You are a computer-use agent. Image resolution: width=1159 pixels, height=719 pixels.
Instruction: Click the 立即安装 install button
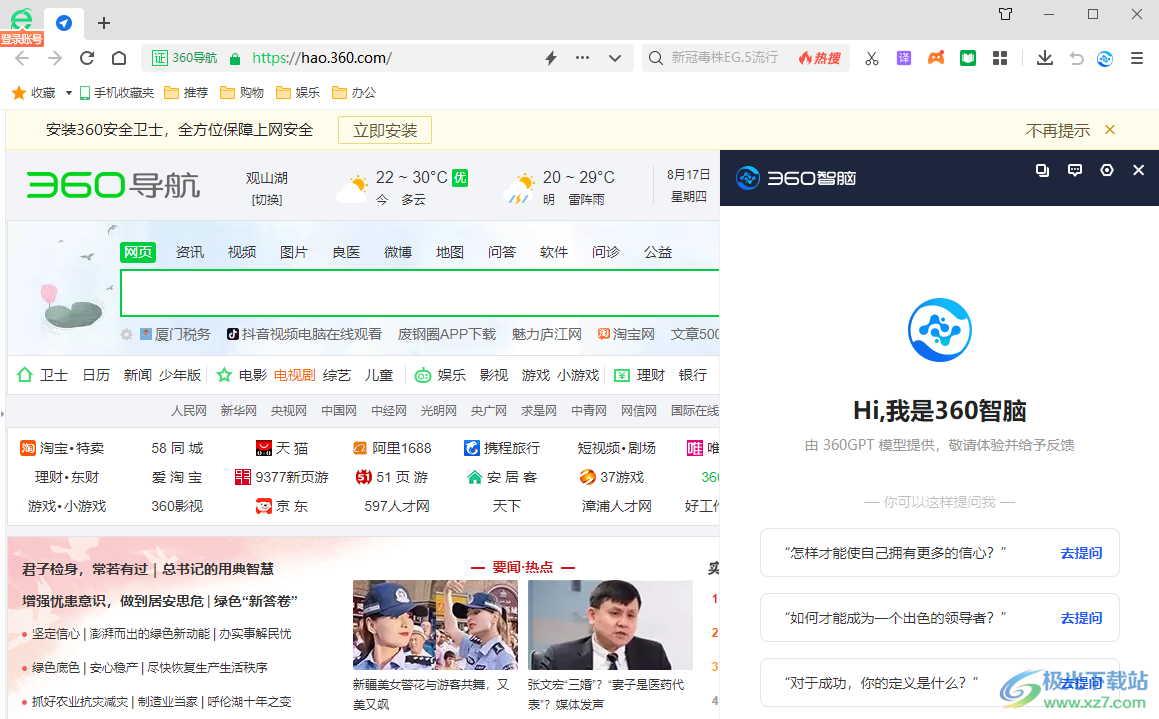click(385, 130)
